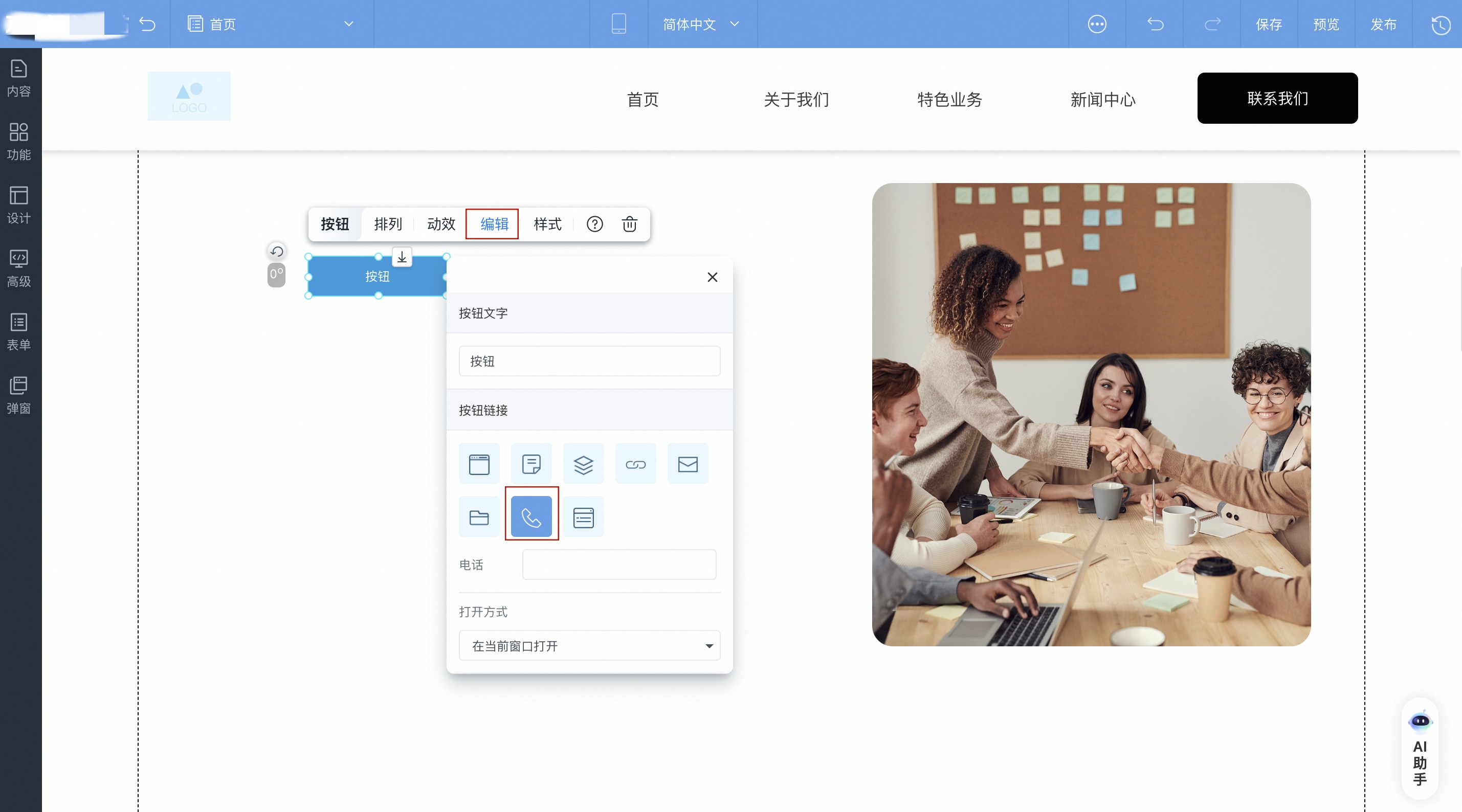Screen dimensions: 1462x812
Task: Open the 动效 tab in toolbar
Action: coord(440,224)
